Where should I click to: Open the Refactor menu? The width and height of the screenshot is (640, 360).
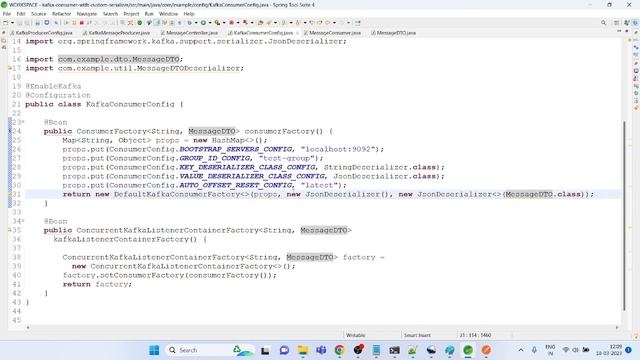click(62, 14)
